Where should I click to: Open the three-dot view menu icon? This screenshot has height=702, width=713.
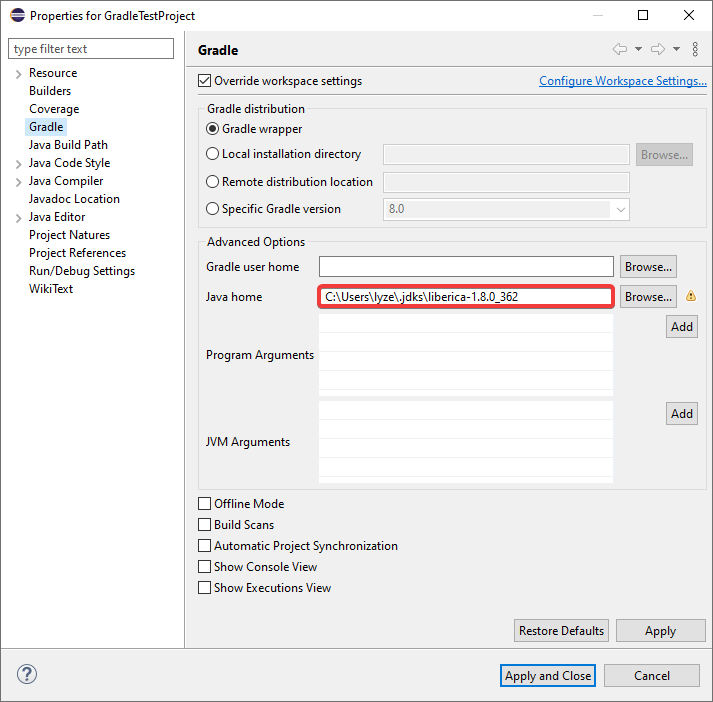[x=695, y=49]
